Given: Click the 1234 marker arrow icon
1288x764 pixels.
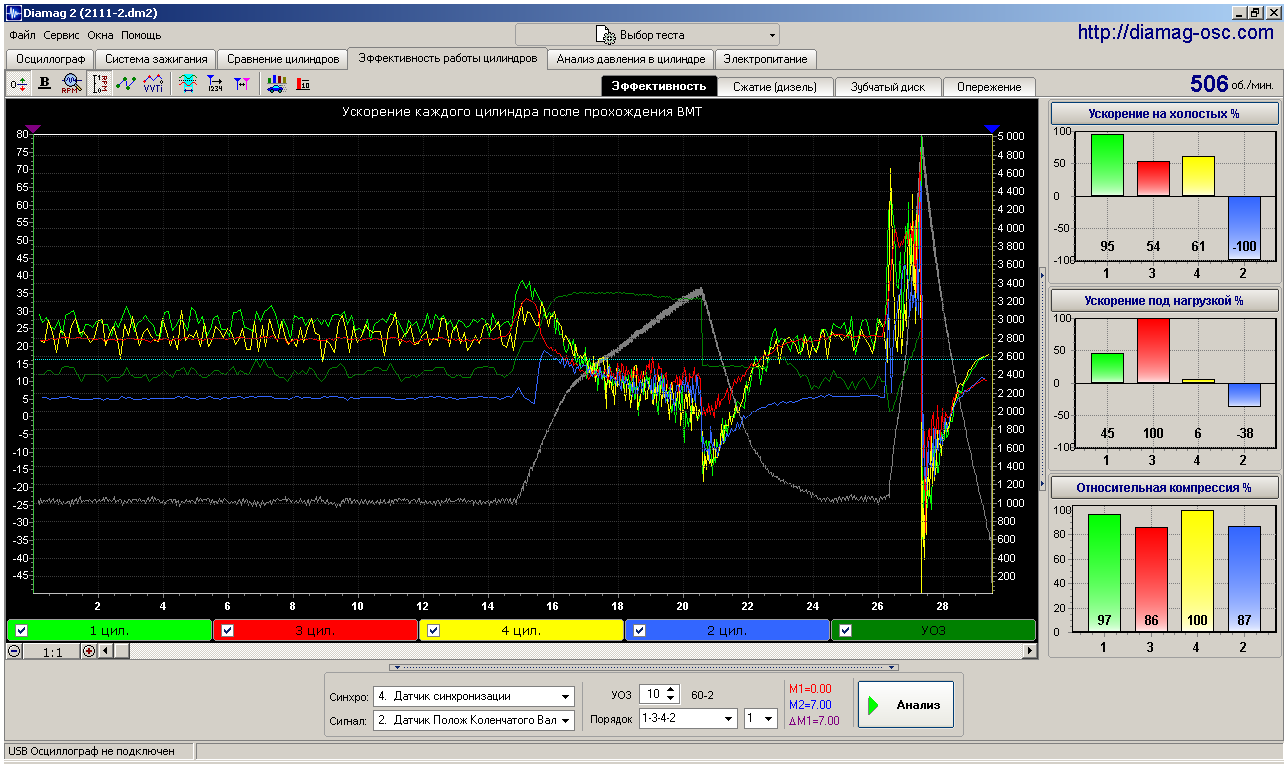Looking at the screenshot, I should [214, 84].
